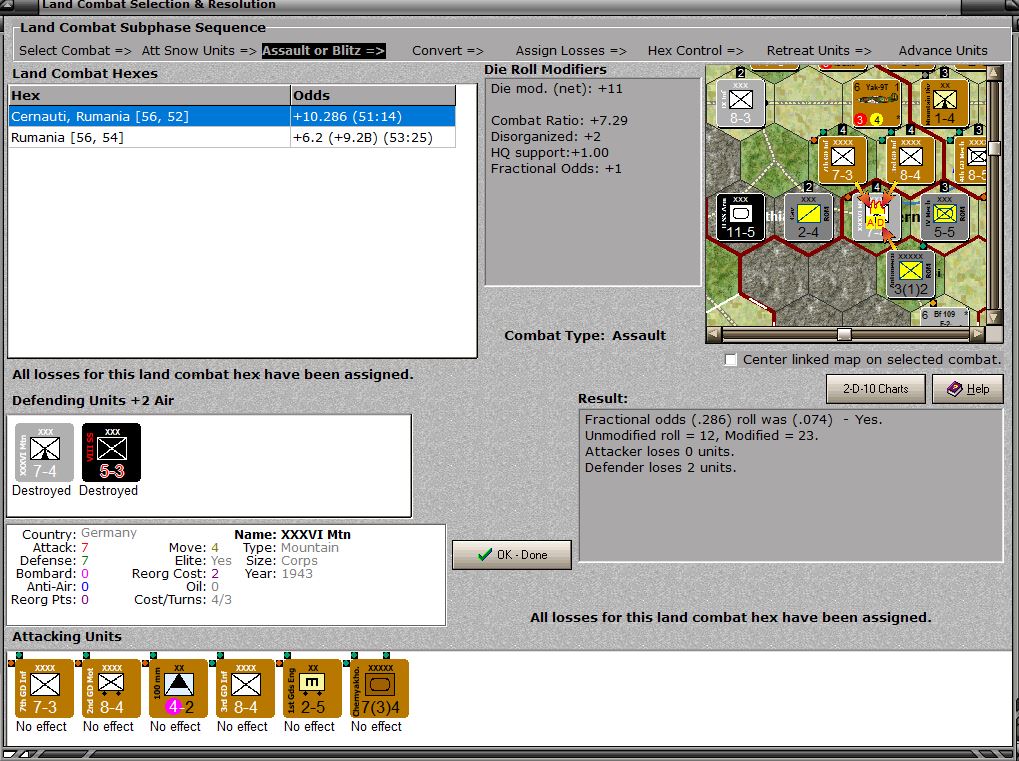This screenshot has height=761, width=1019.
Task: Click map scroll up arrow
Action: pos(994,72)
